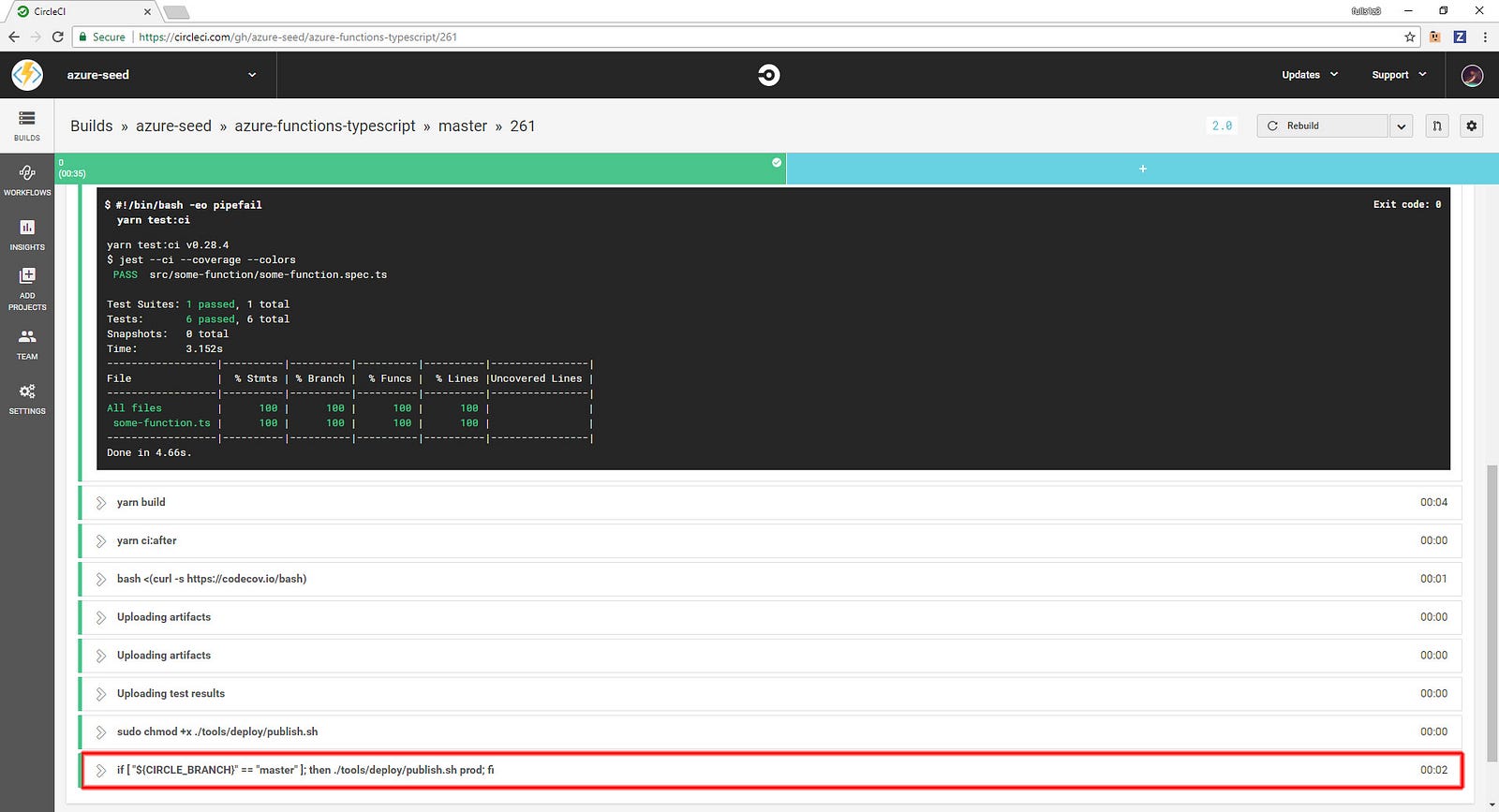Click 'Time: 3.152s' output line
1499x812 pixels.
pos(165,348)
